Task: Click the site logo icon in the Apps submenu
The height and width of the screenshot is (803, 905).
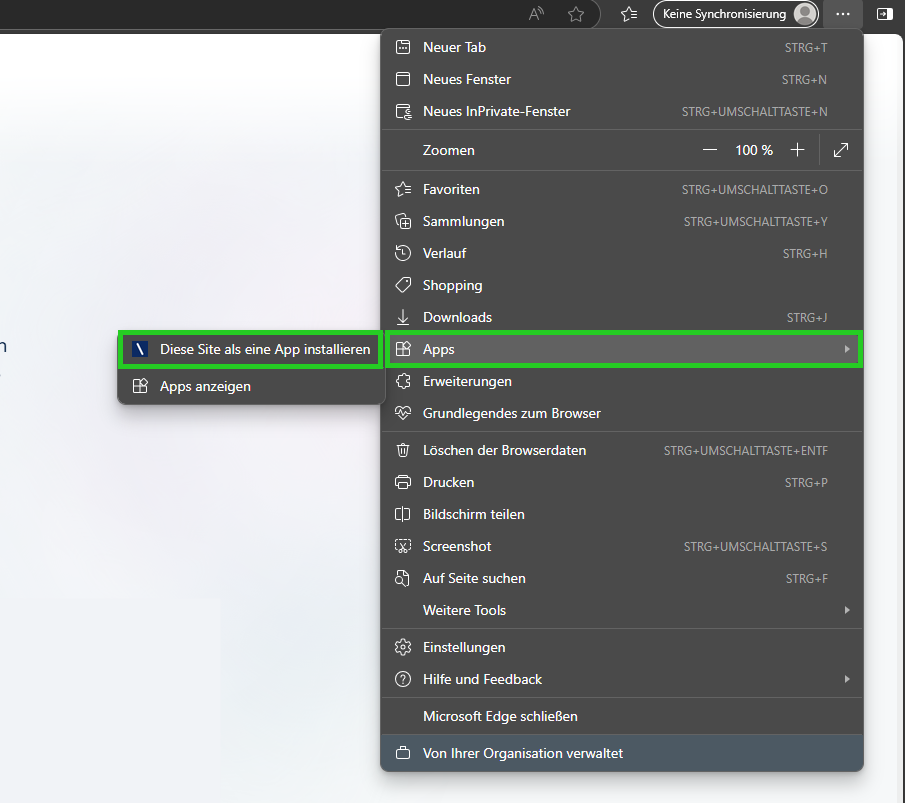Action: [140, 349]
